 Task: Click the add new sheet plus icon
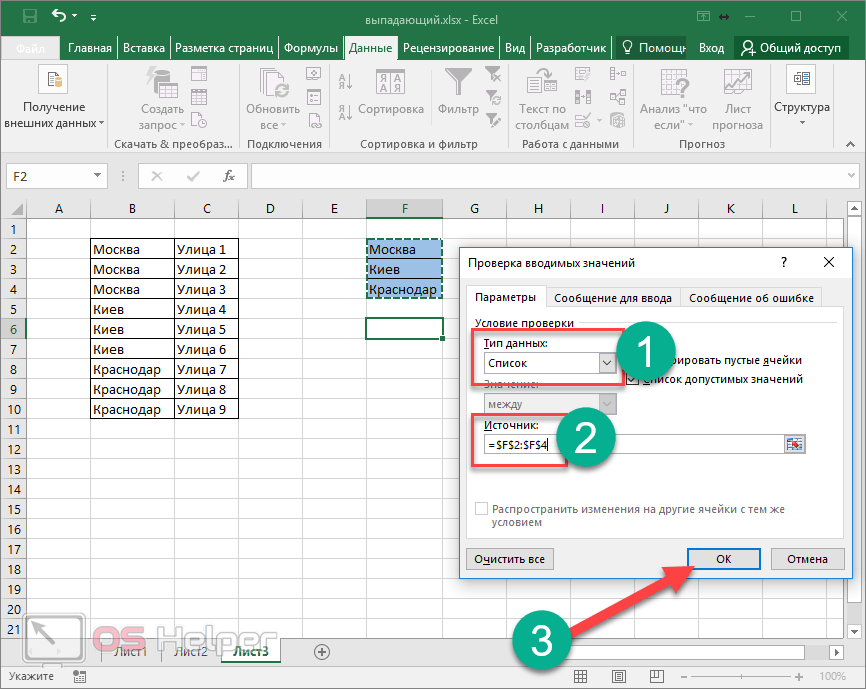322,651
